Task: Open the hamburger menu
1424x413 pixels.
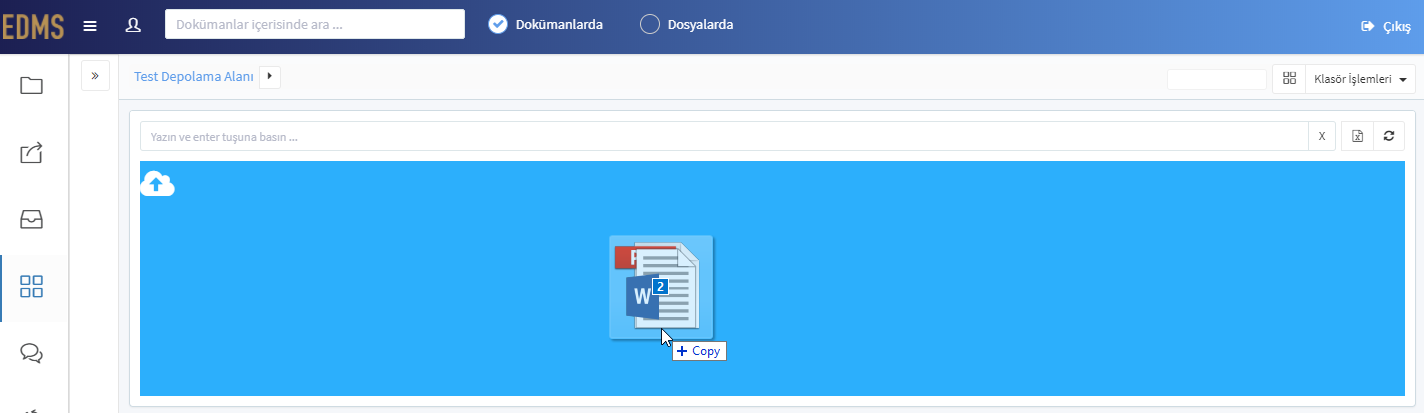Action: coord(90,26)
